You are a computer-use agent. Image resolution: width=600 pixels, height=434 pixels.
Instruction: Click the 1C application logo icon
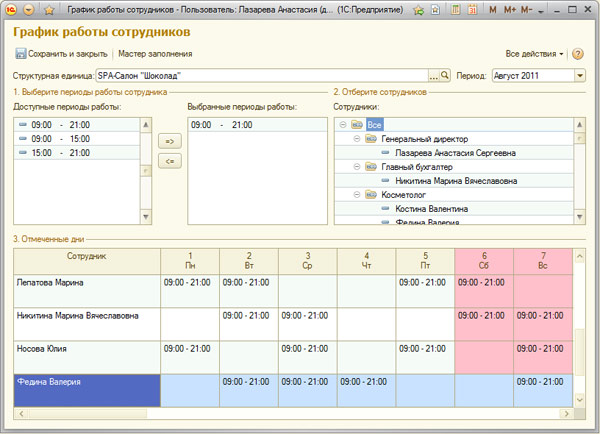tap(11, 10)
